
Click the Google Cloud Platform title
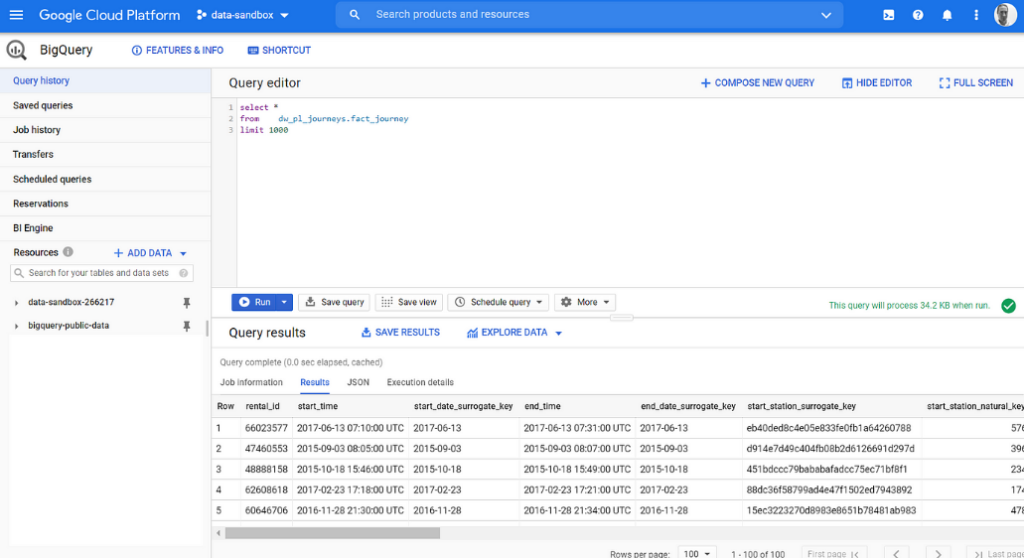[x=110, y=15]
